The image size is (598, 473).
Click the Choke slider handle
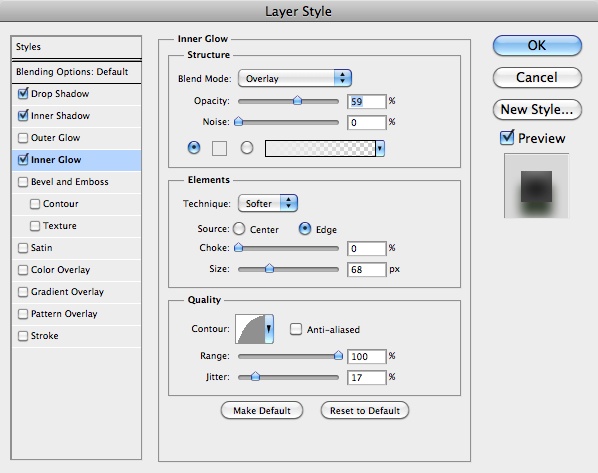click(238, 248)
